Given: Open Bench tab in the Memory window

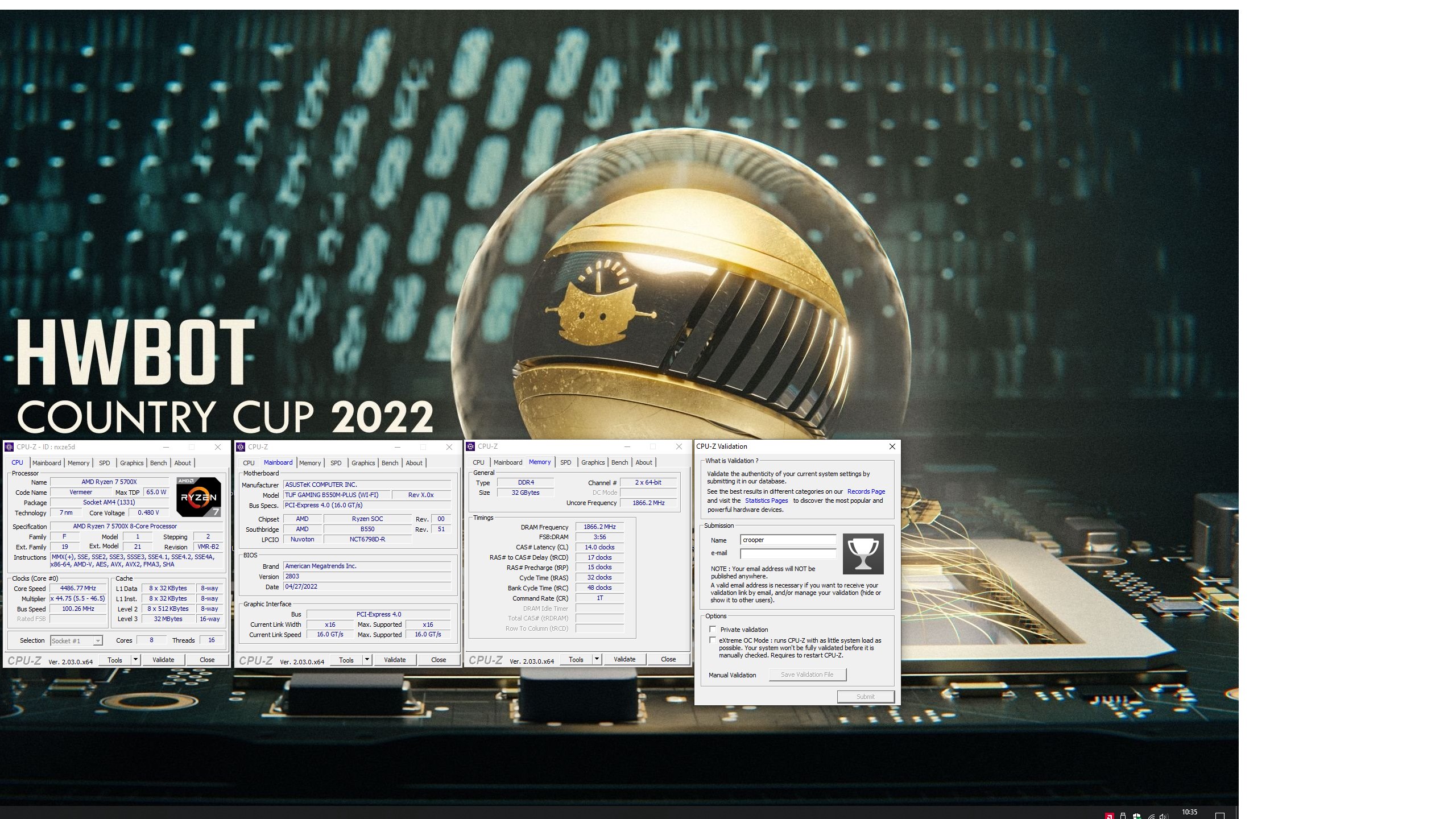Looking at the screenshot, I should pyautogui.click(x=619, y=462).
